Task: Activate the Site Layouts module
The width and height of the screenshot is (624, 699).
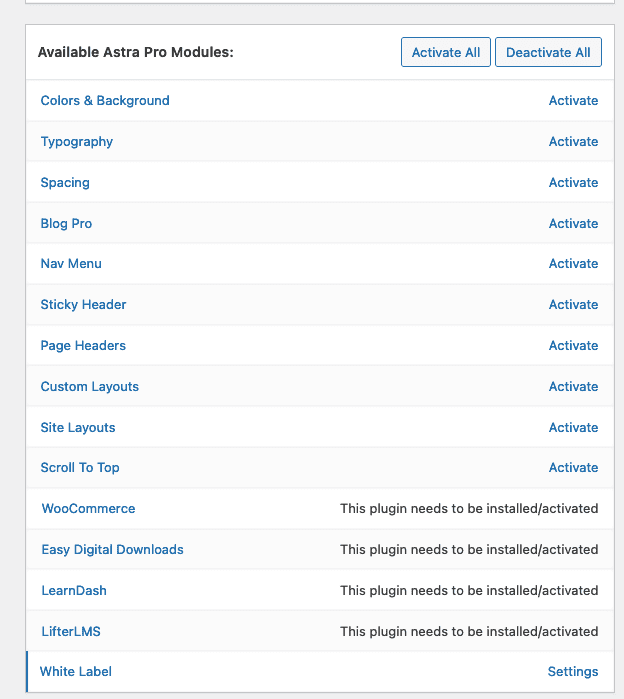Action: (573, 428)
